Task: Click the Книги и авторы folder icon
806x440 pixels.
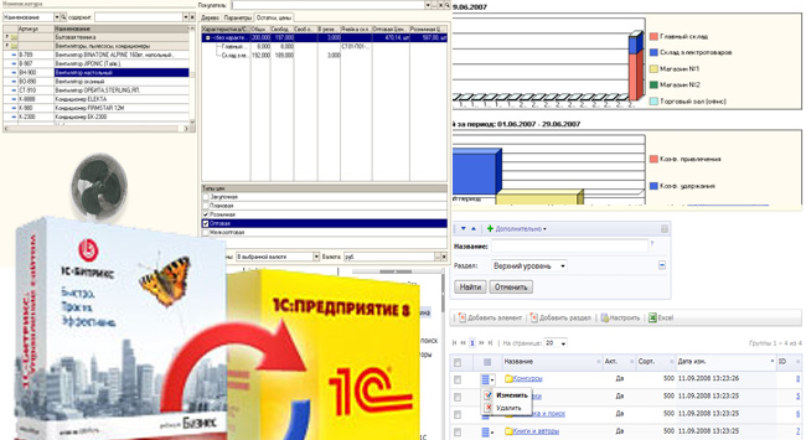Action: click(509, 431)
